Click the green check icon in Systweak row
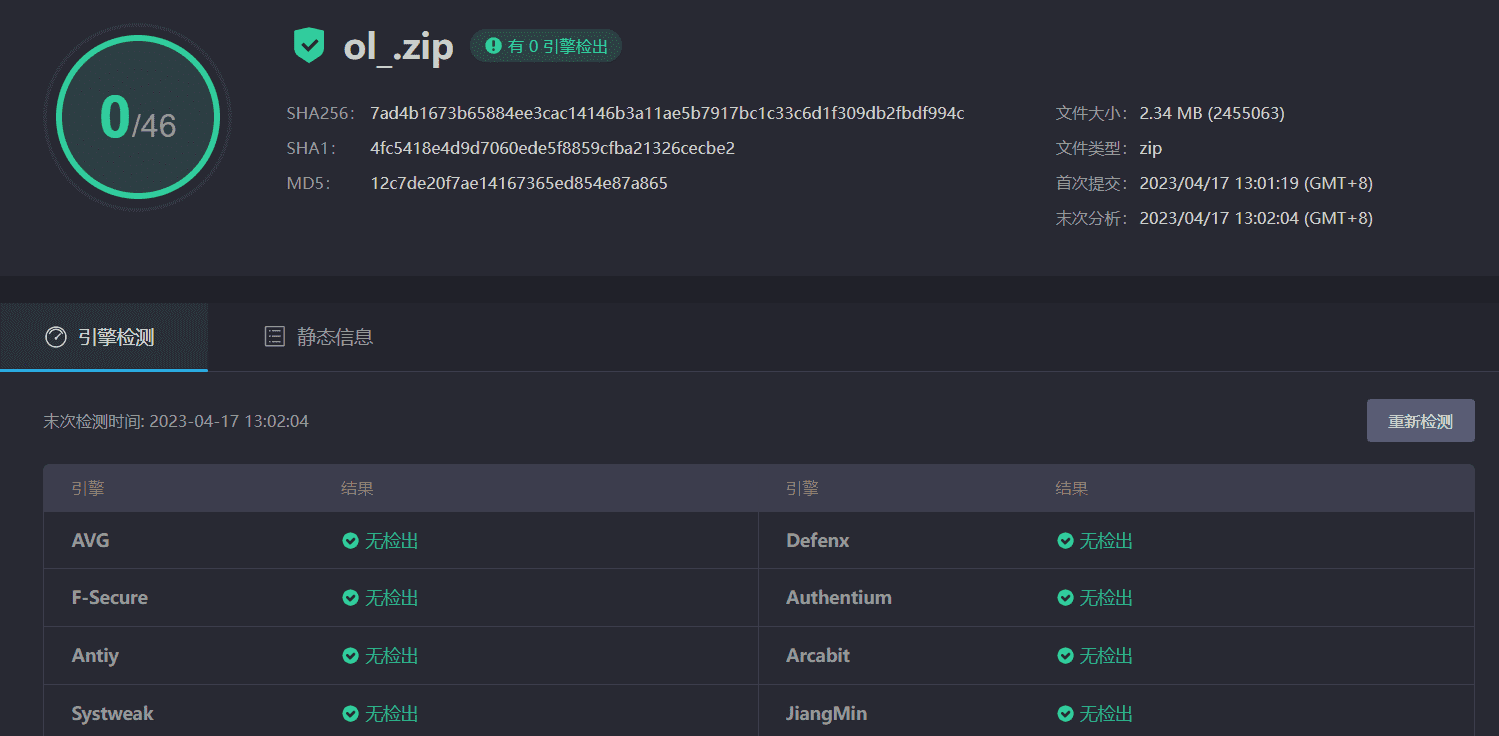The height and width of the screenshot is (736, 1499). click(x=351, y=714)
